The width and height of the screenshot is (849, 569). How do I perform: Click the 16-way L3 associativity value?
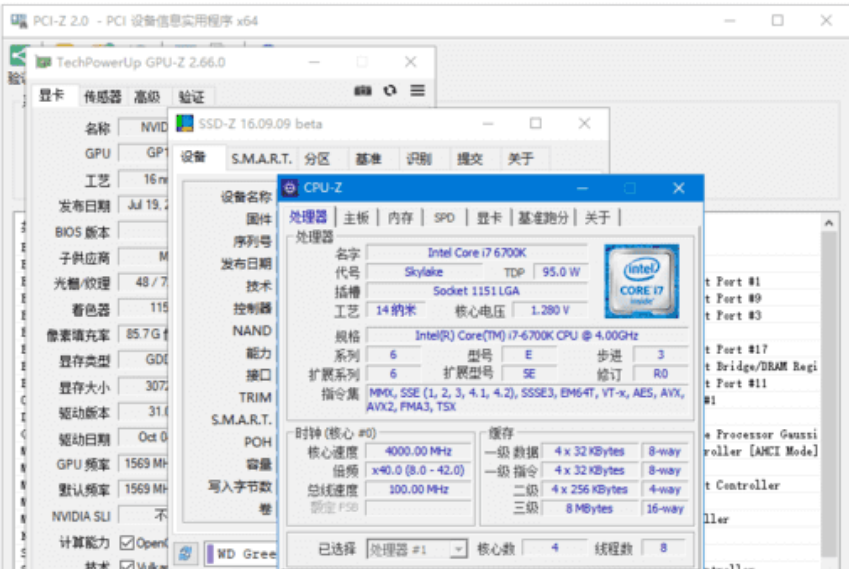coord(665,508)
